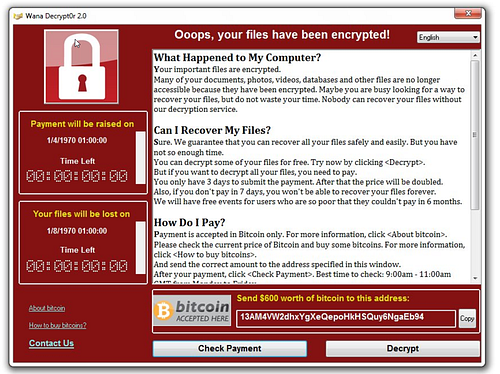Click the files lost countdown timer

[77, 266]
